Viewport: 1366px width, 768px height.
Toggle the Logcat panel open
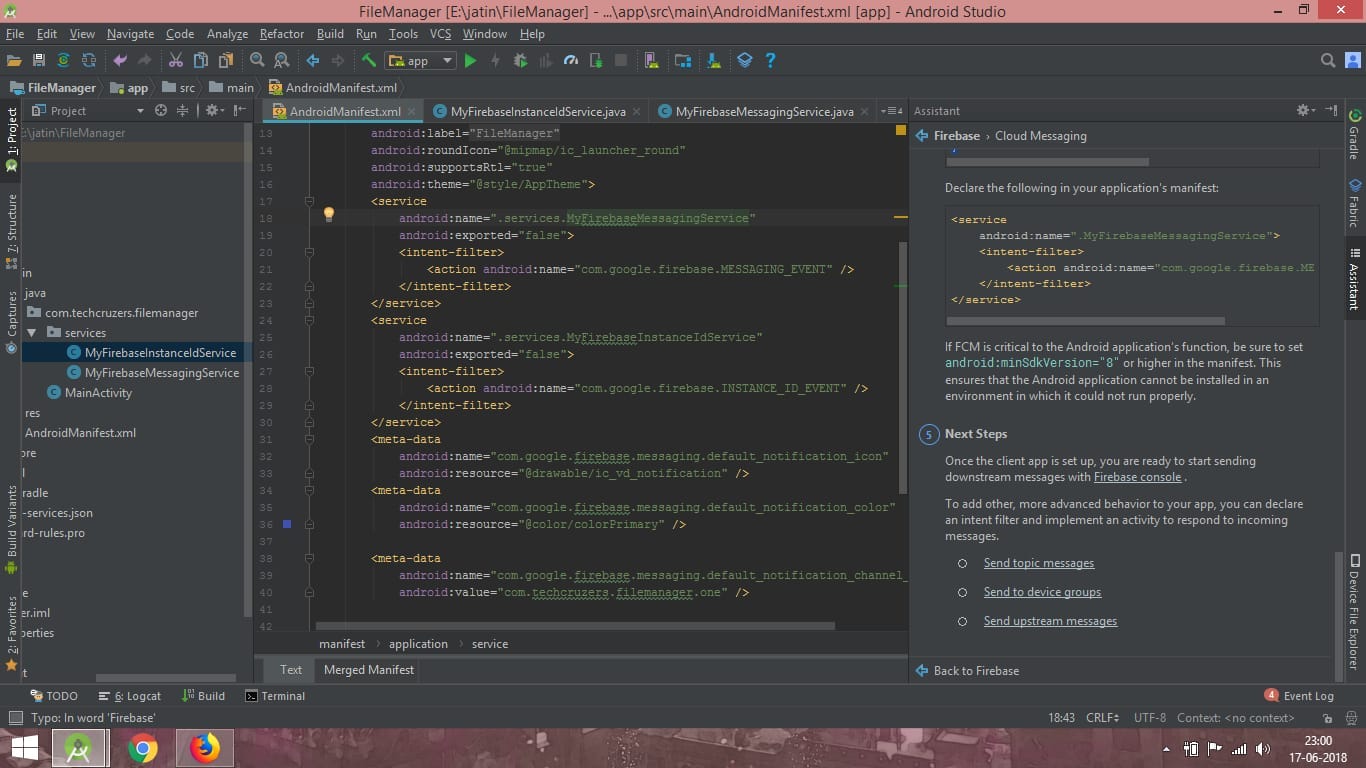pyautogui.click(x=130, y=695)
